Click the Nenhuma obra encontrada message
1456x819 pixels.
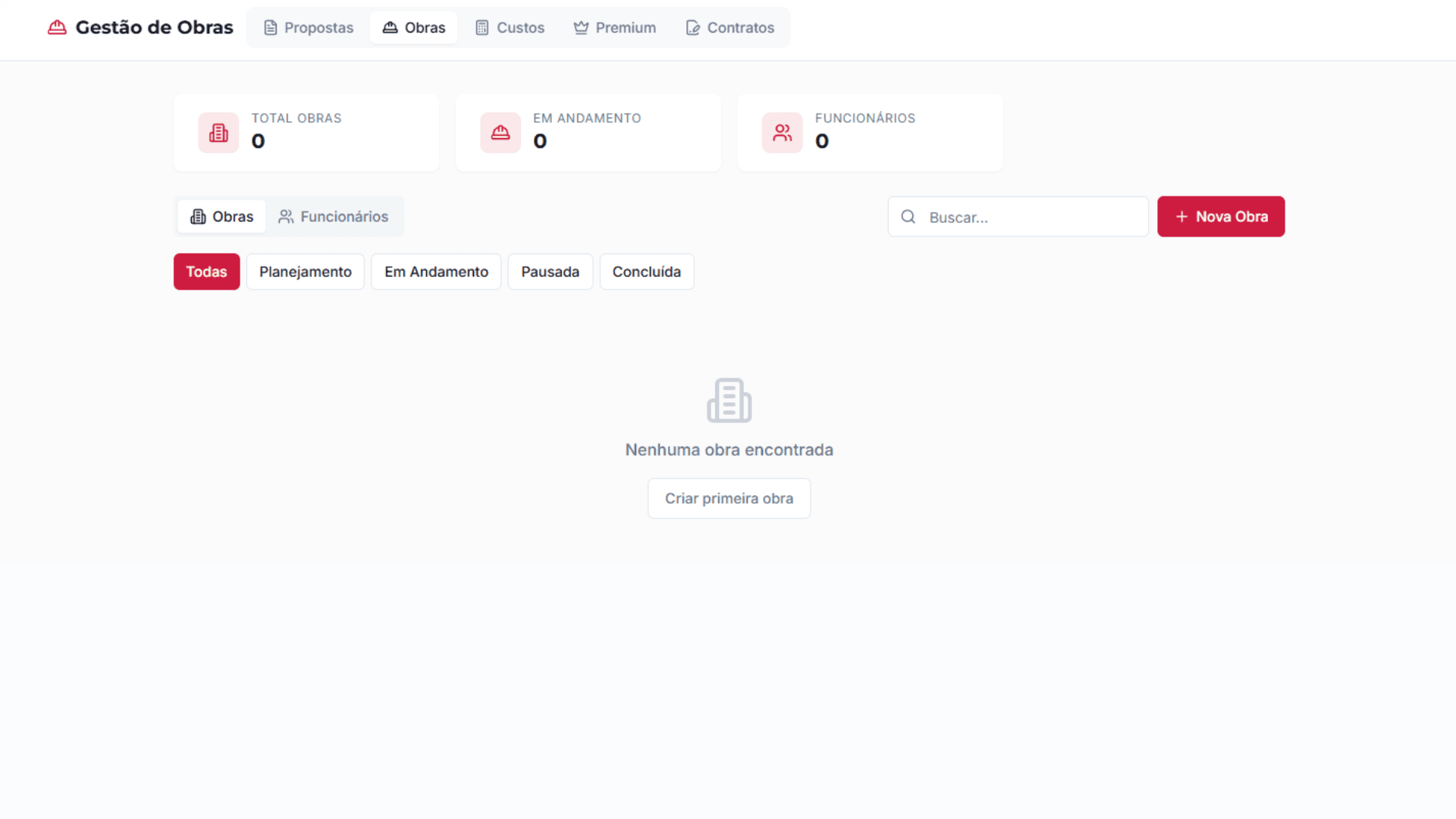tap(730, 450)
